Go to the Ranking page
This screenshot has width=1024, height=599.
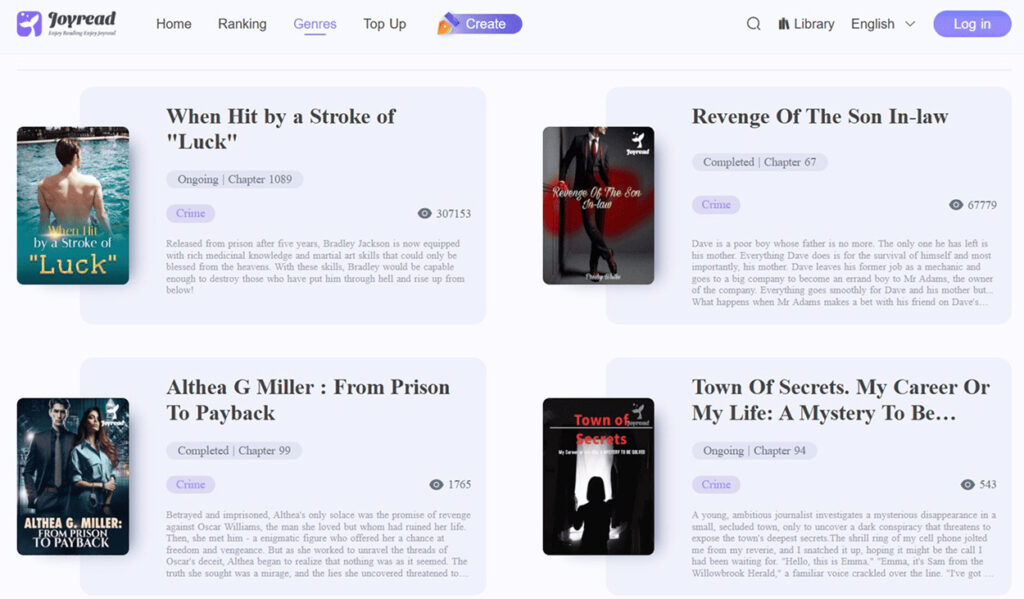(242, 24)
